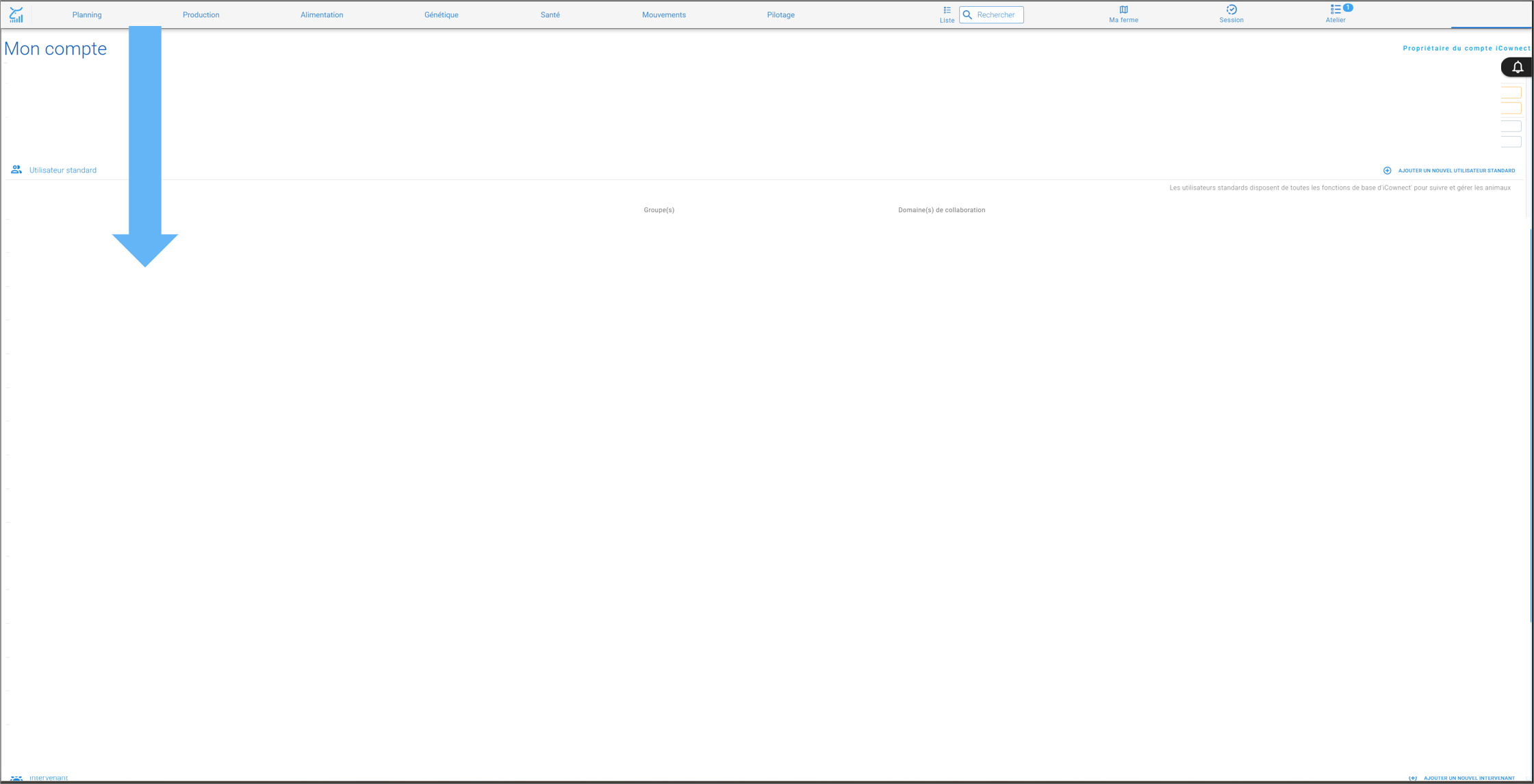The height and width of the screenshot is (784, 1534).
Task: Click Ajouter un nouvel utilisateur standard
Action: (1457, 171)
